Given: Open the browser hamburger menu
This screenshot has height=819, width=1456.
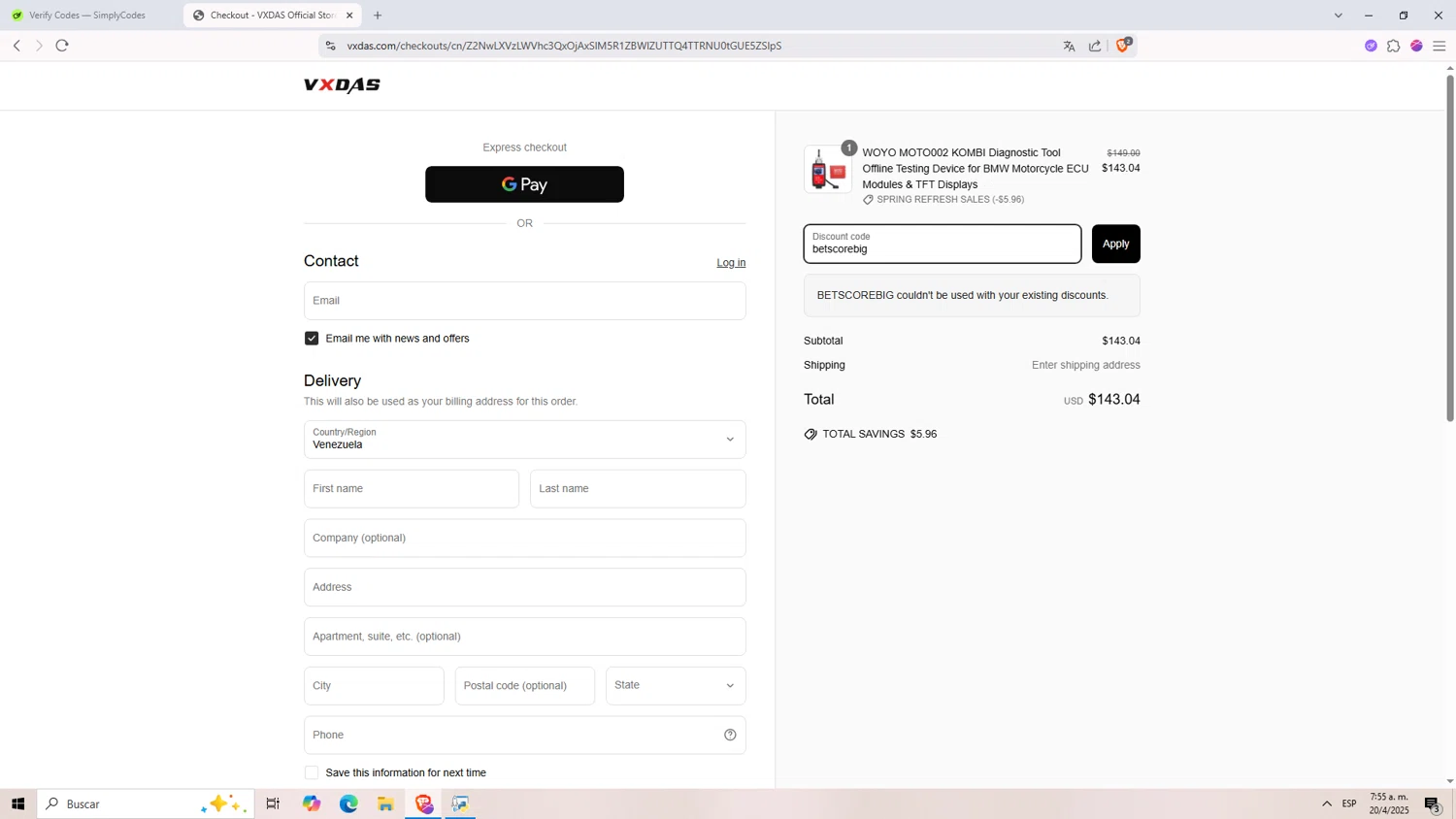Looking at the screenshot, I should [x=1439, y=46].
